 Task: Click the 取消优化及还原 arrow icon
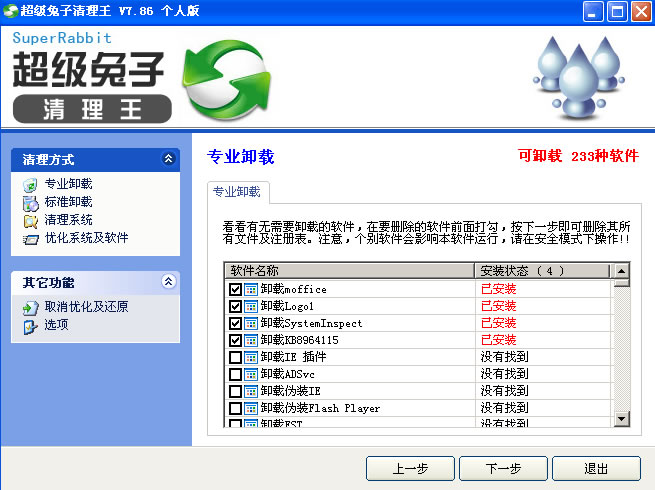tap(30, 308)
